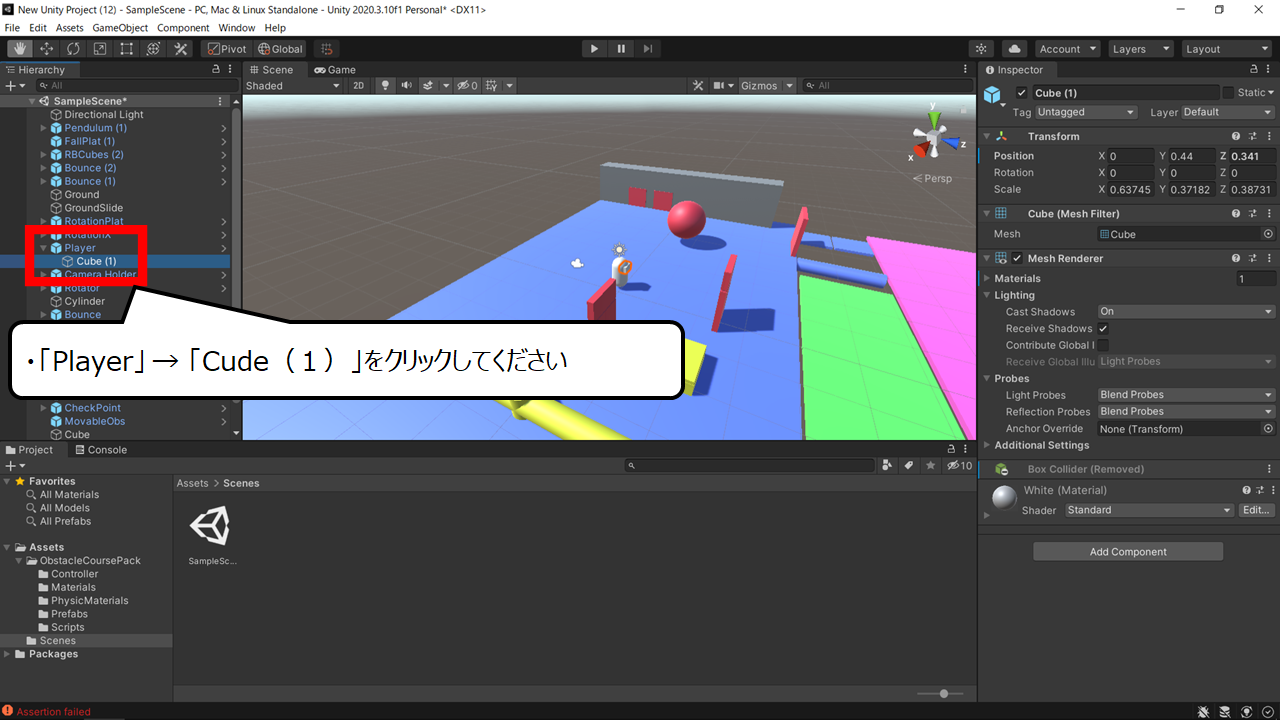
Task: Open Transform component help icon
Action: [1236, 136]
